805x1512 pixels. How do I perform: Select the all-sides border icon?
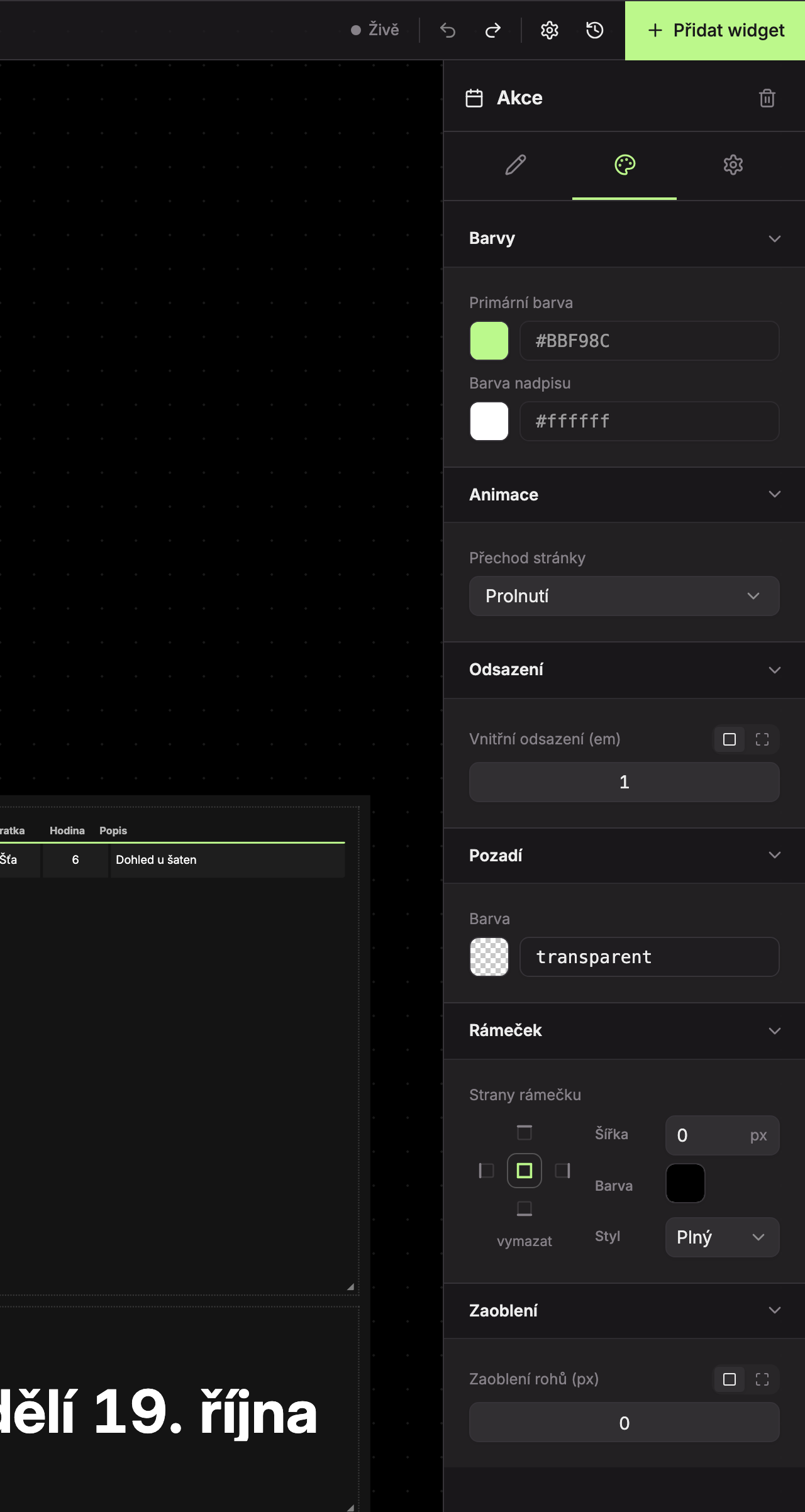[x=525, y=1171]
